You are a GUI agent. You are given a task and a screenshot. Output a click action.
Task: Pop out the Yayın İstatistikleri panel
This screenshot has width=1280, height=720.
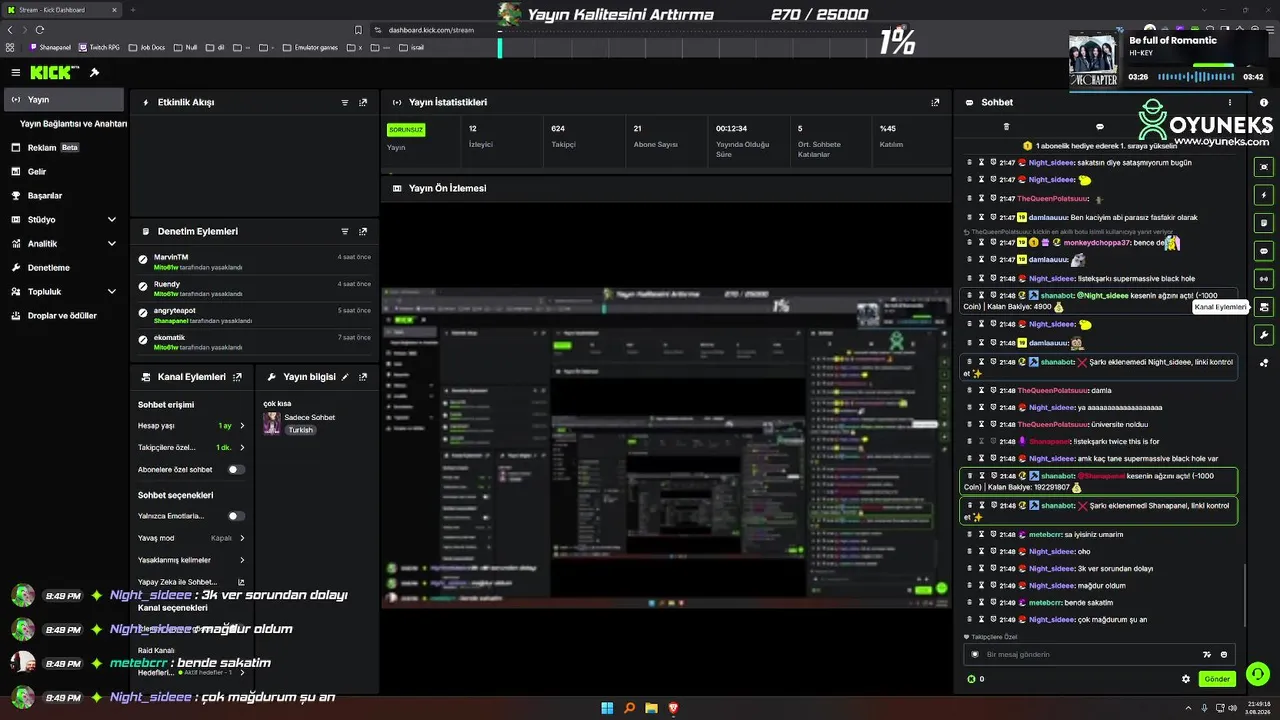(x=935, y=102)
